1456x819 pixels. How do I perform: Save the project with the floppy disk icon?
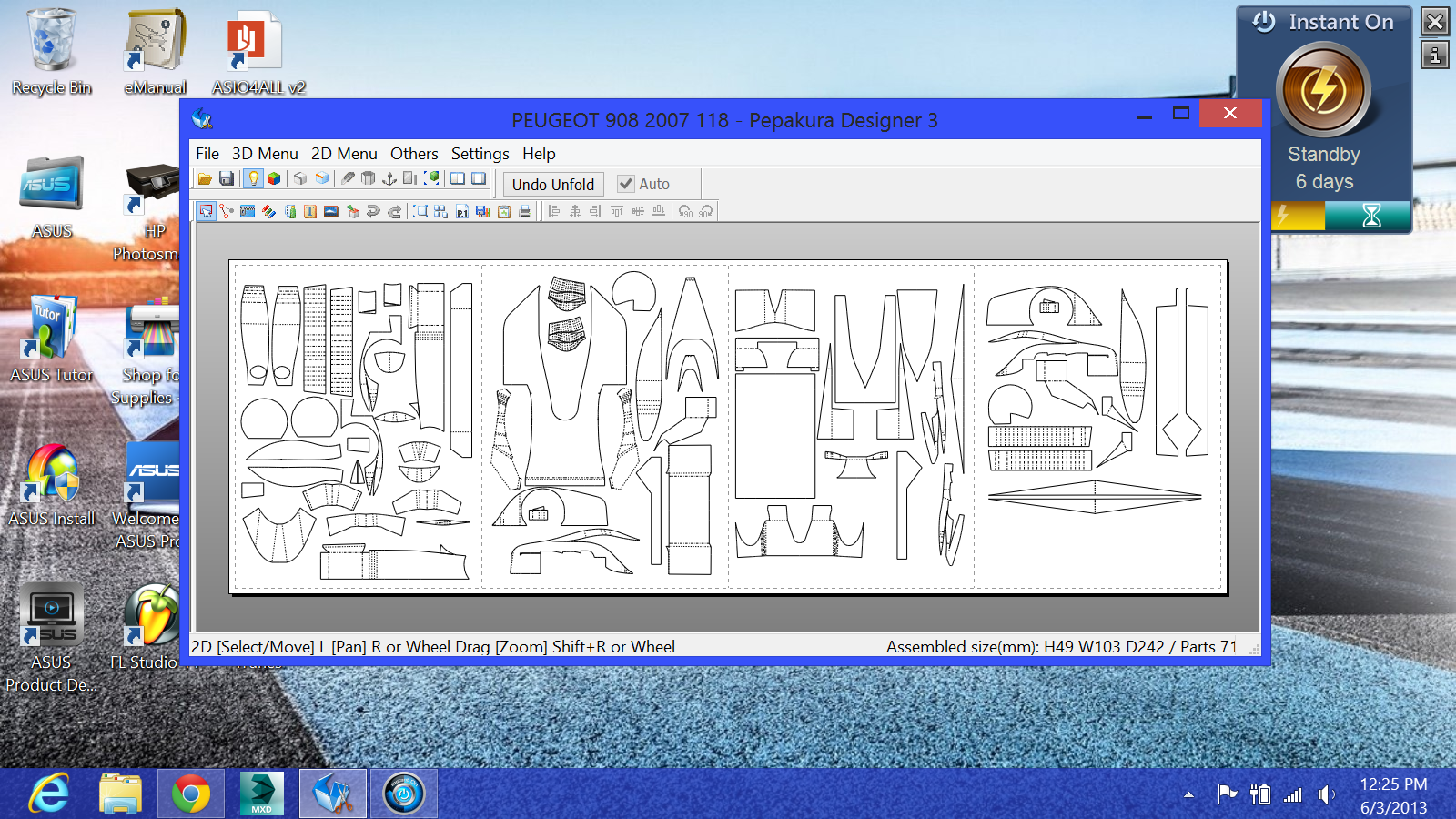pos(227,179)
